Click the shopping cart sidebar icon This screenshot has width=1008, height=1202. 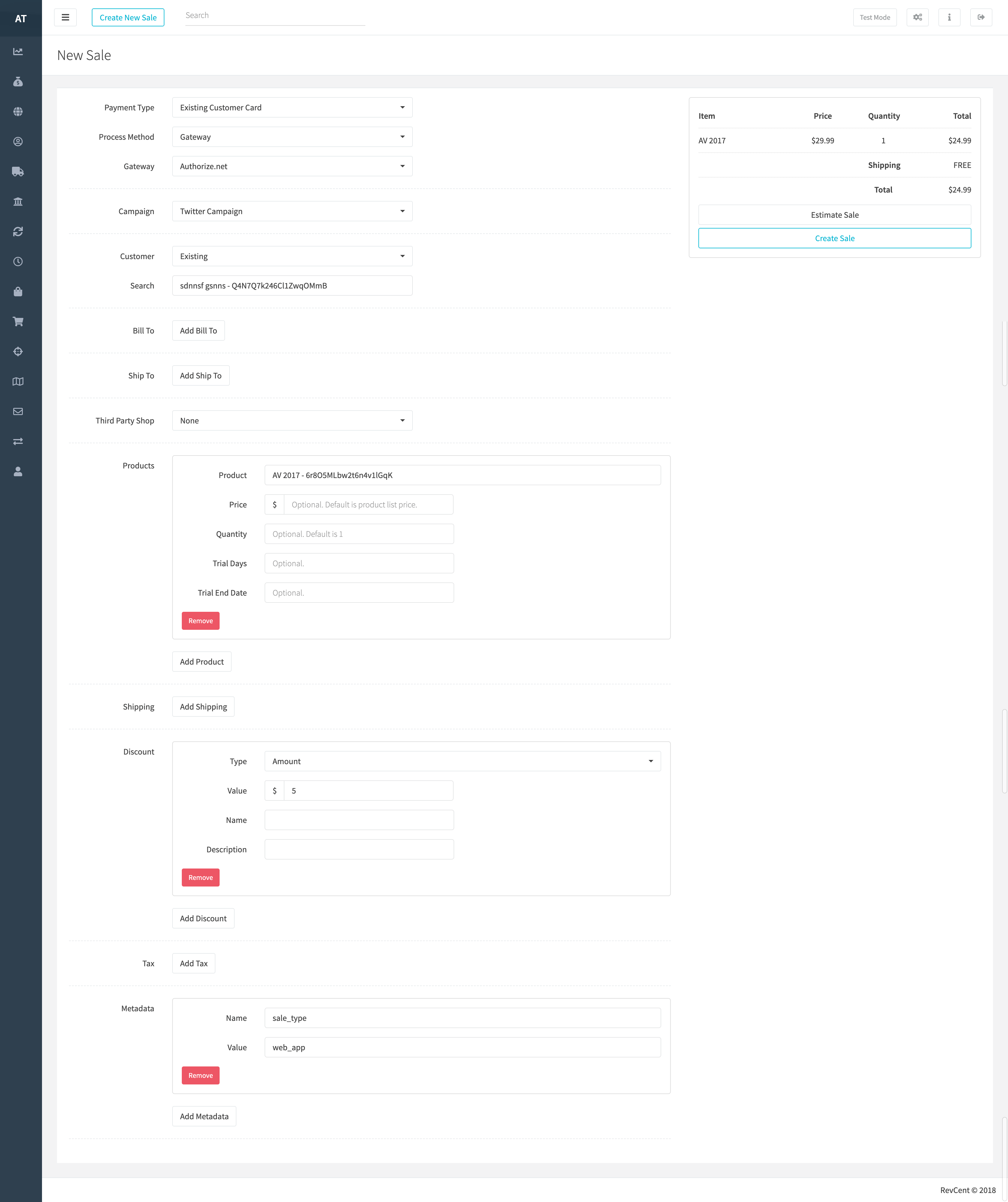[x=18, y=322]
